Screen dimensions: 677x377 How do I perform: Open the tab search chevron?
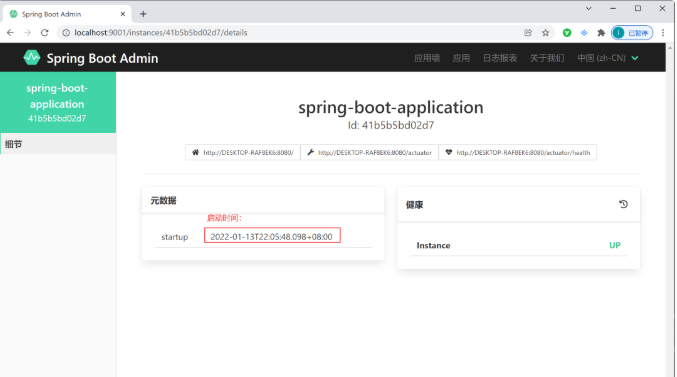point(588,9)
